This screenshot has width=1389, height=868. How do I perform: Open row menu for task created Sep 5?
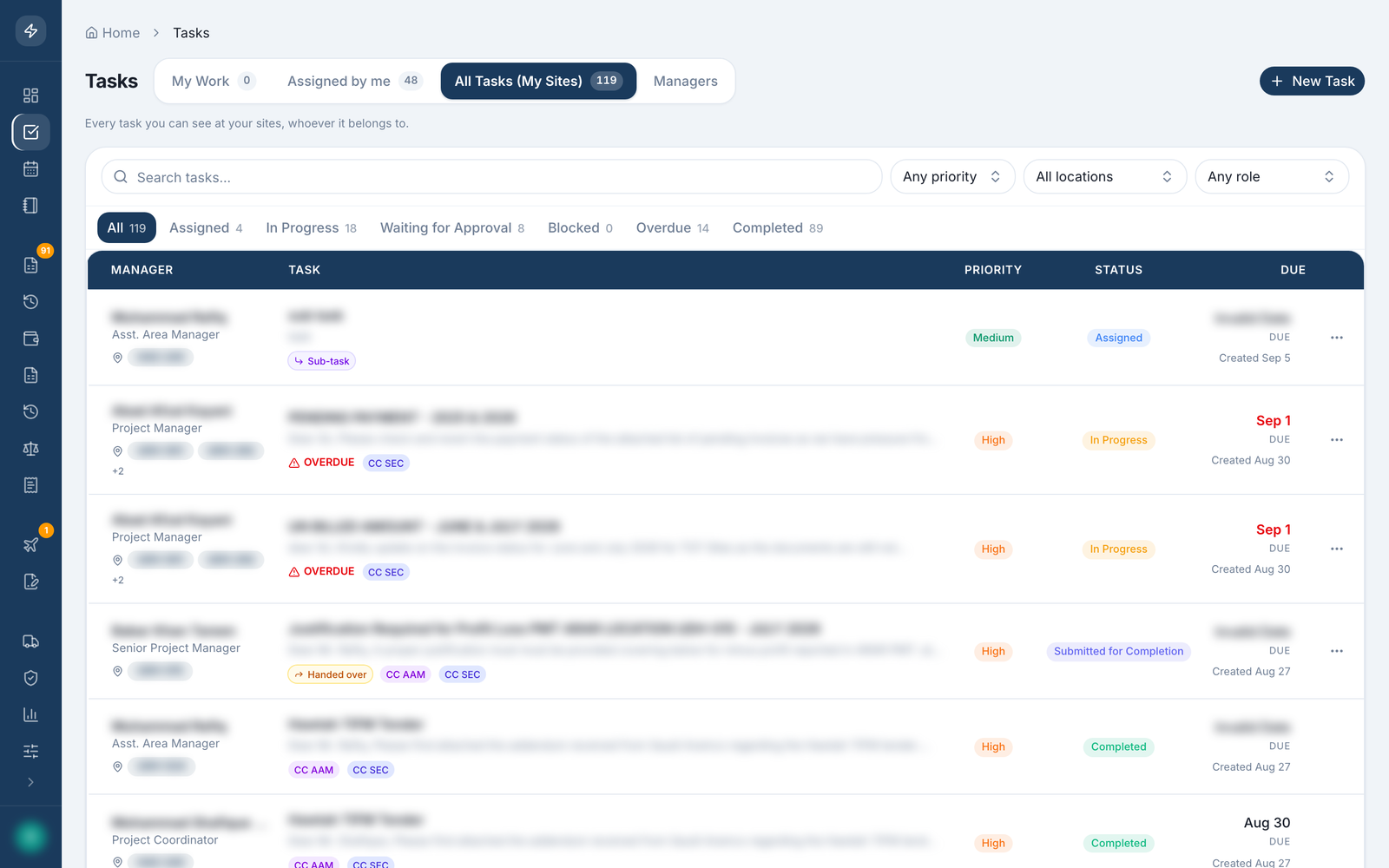click(1337, 338)
